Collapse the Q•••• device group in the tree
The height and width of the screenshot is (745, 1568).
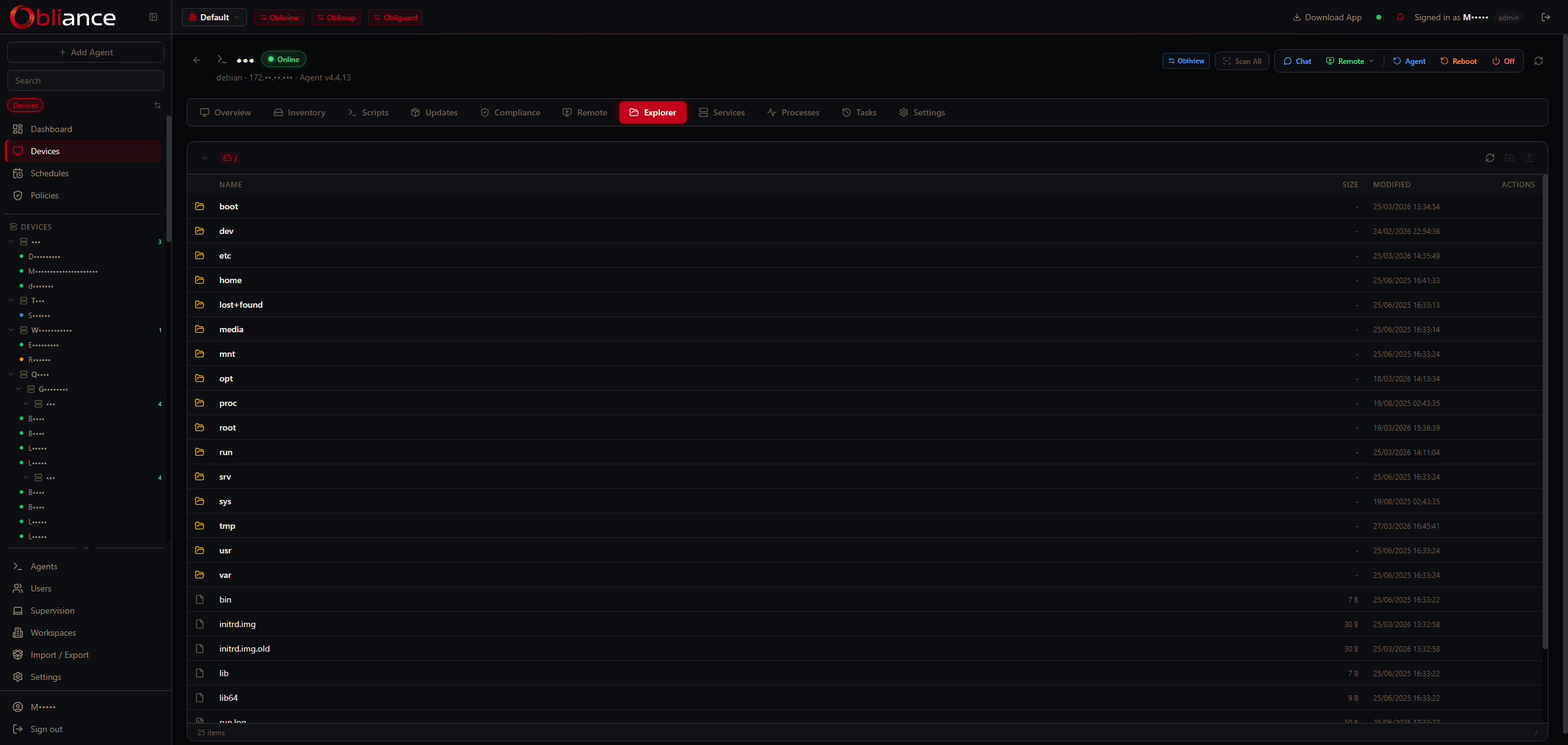pyautogui.click(x=10, y=374)
